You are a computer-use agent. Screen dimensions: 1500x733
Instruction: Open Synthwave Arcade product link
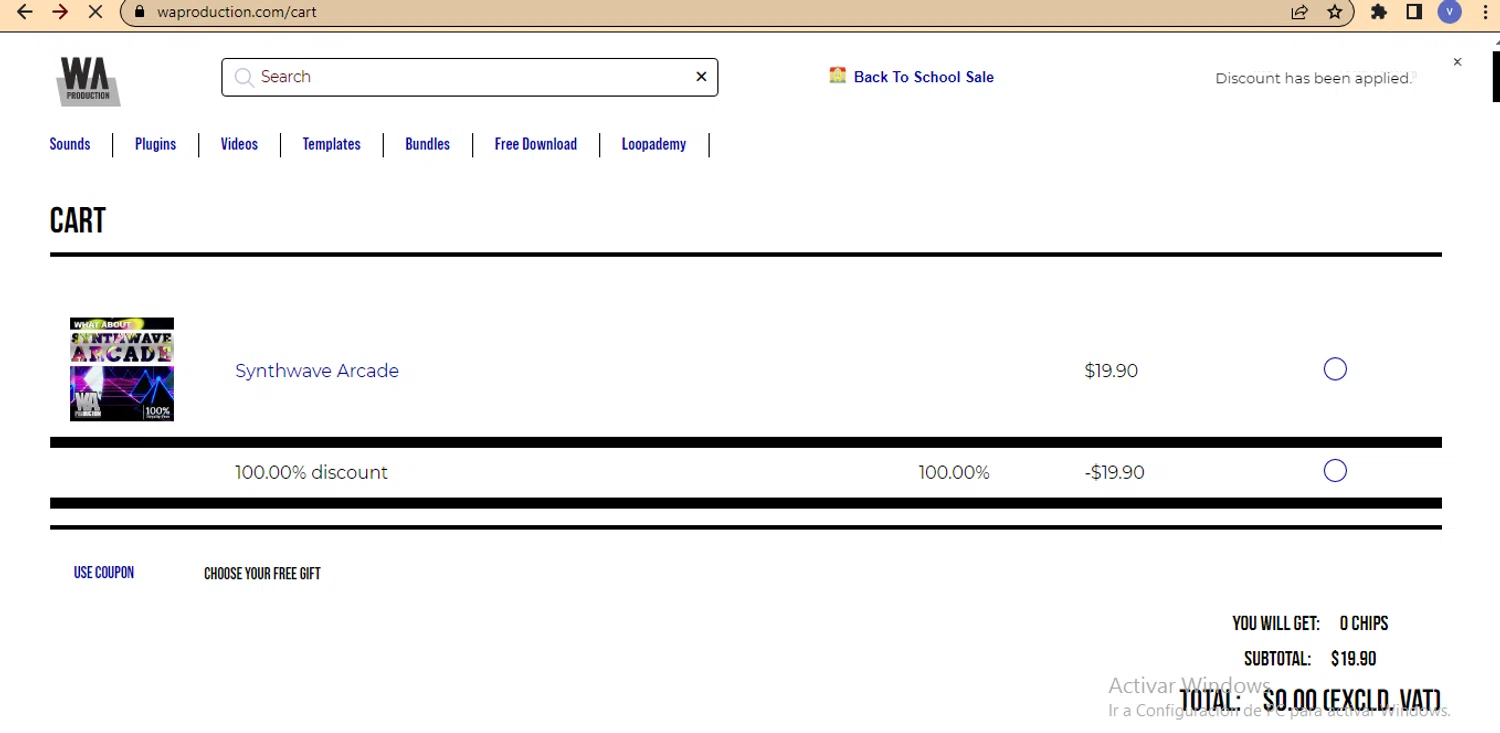[x=317, y=371]
